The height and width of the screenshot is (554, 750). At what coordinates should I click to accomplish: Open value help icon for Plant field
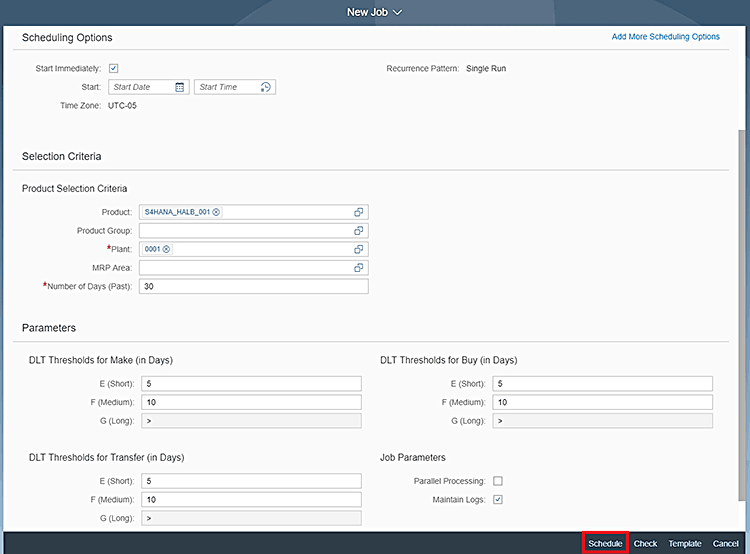pos(359,249)
